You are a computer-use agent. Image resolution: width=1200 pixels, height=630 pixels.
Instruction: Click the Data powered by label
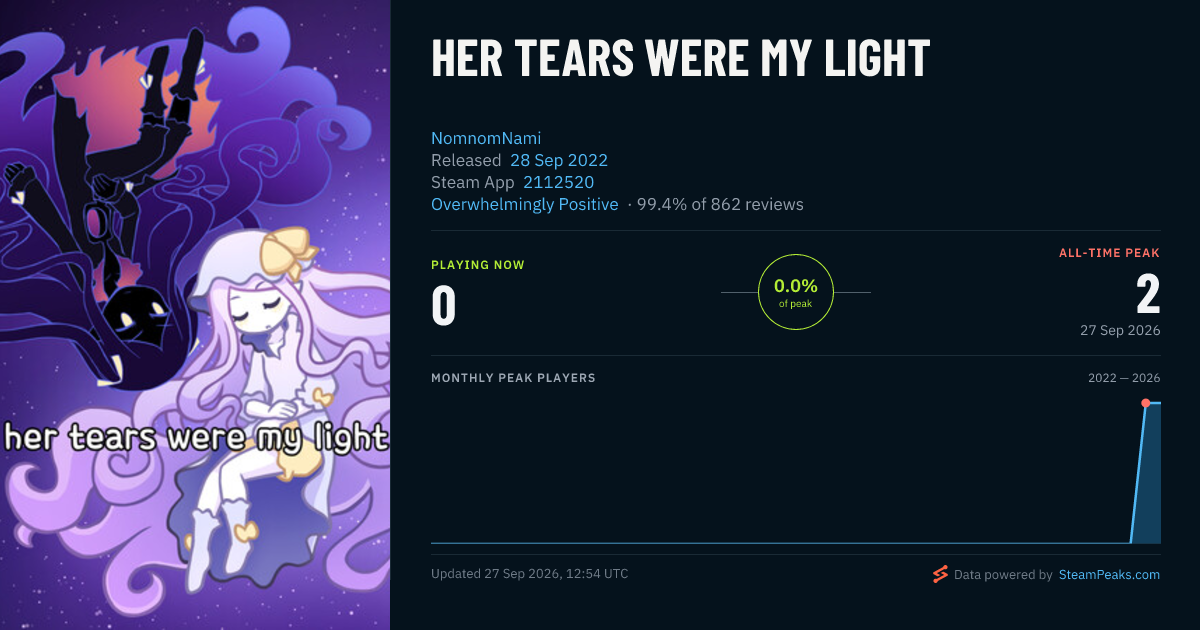click(1003, 575)
